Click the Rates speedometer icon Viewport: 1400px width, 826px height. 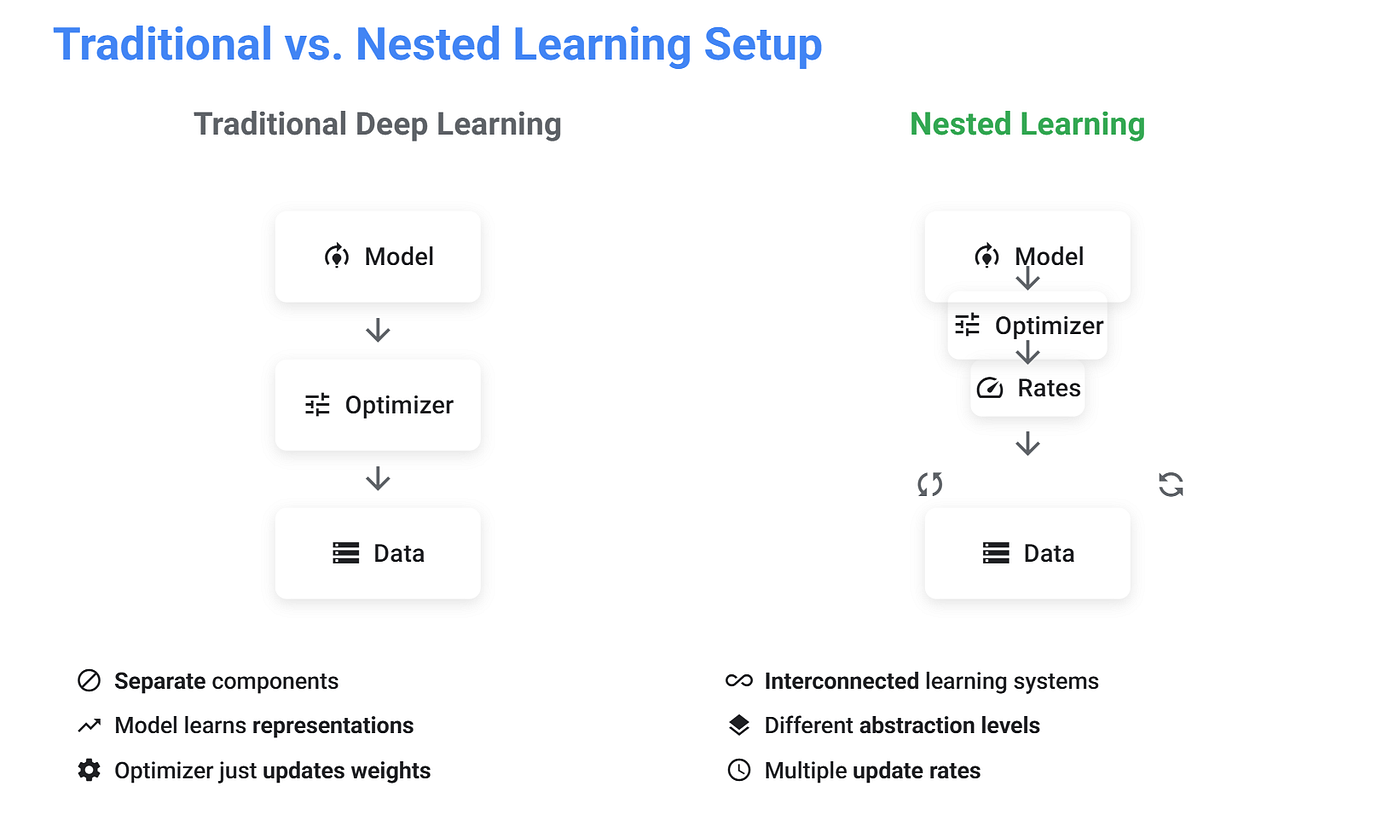click(989, 388)
